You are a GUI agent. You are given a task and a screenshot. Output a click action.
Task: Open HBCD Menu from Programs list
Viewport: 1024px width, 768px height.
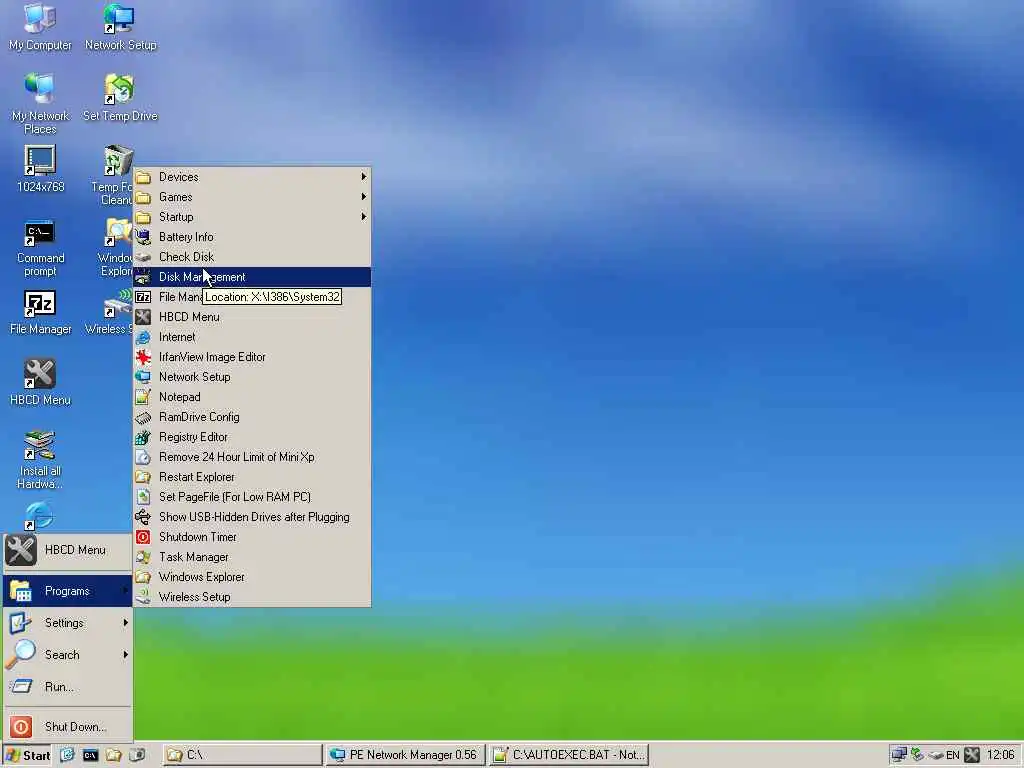click(253, 317)
